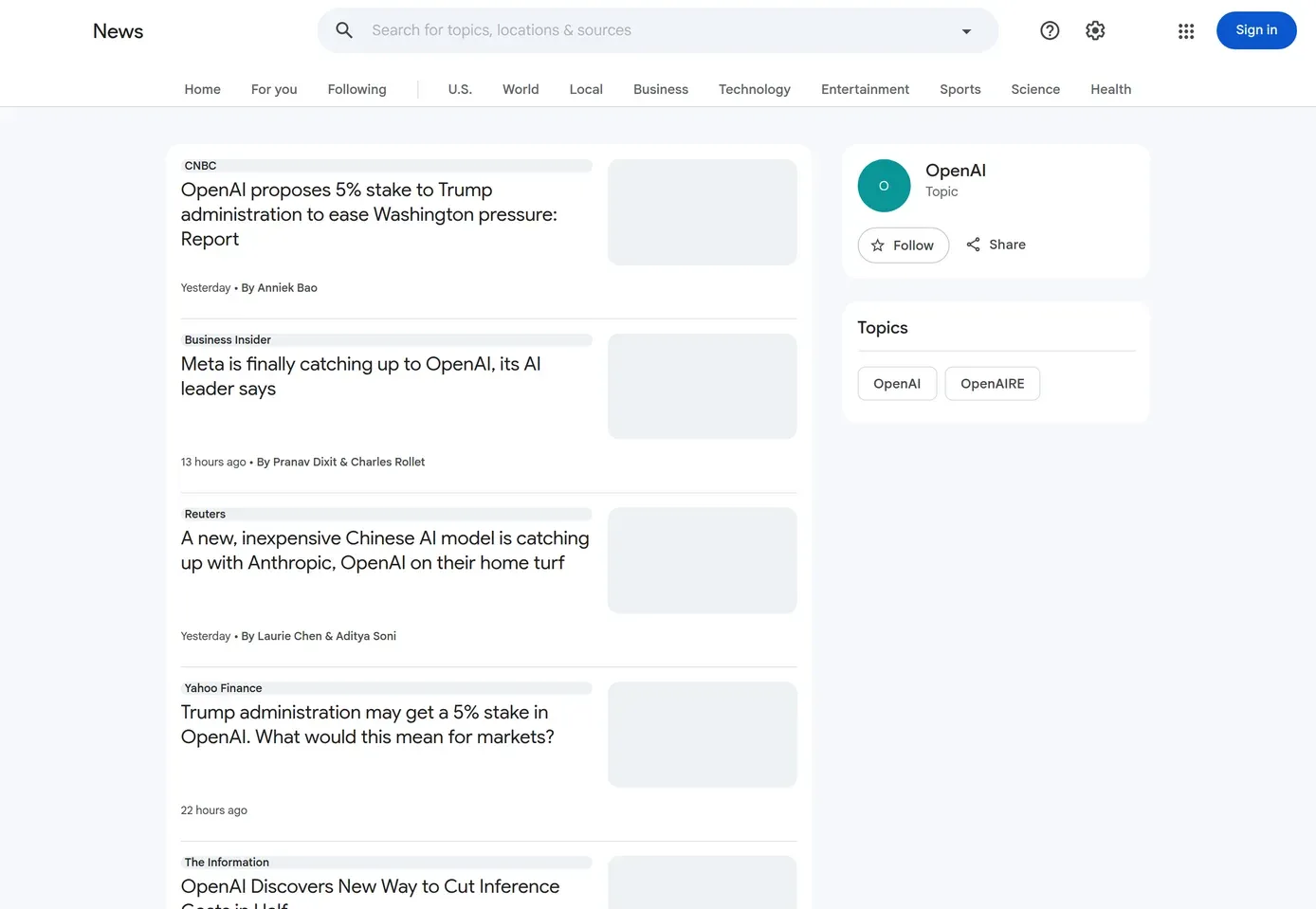Open the Science section
The height and width of the screenshot is (909, 1316).
coord(1035,89)
